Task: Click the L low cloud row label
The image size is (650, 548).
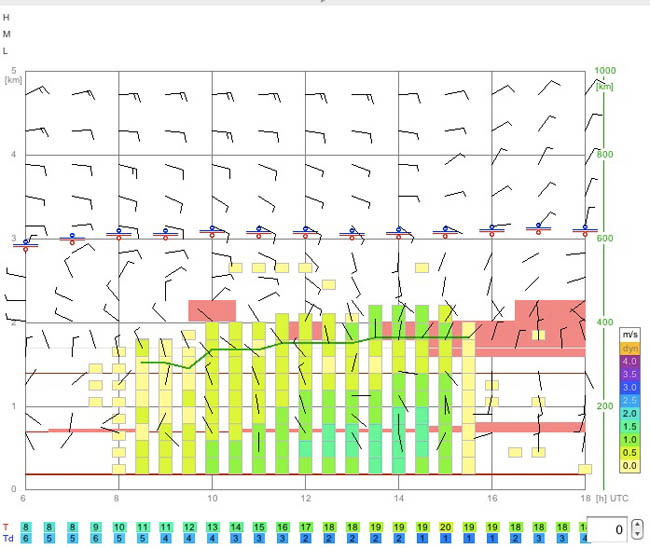Action: coord(5,51)
